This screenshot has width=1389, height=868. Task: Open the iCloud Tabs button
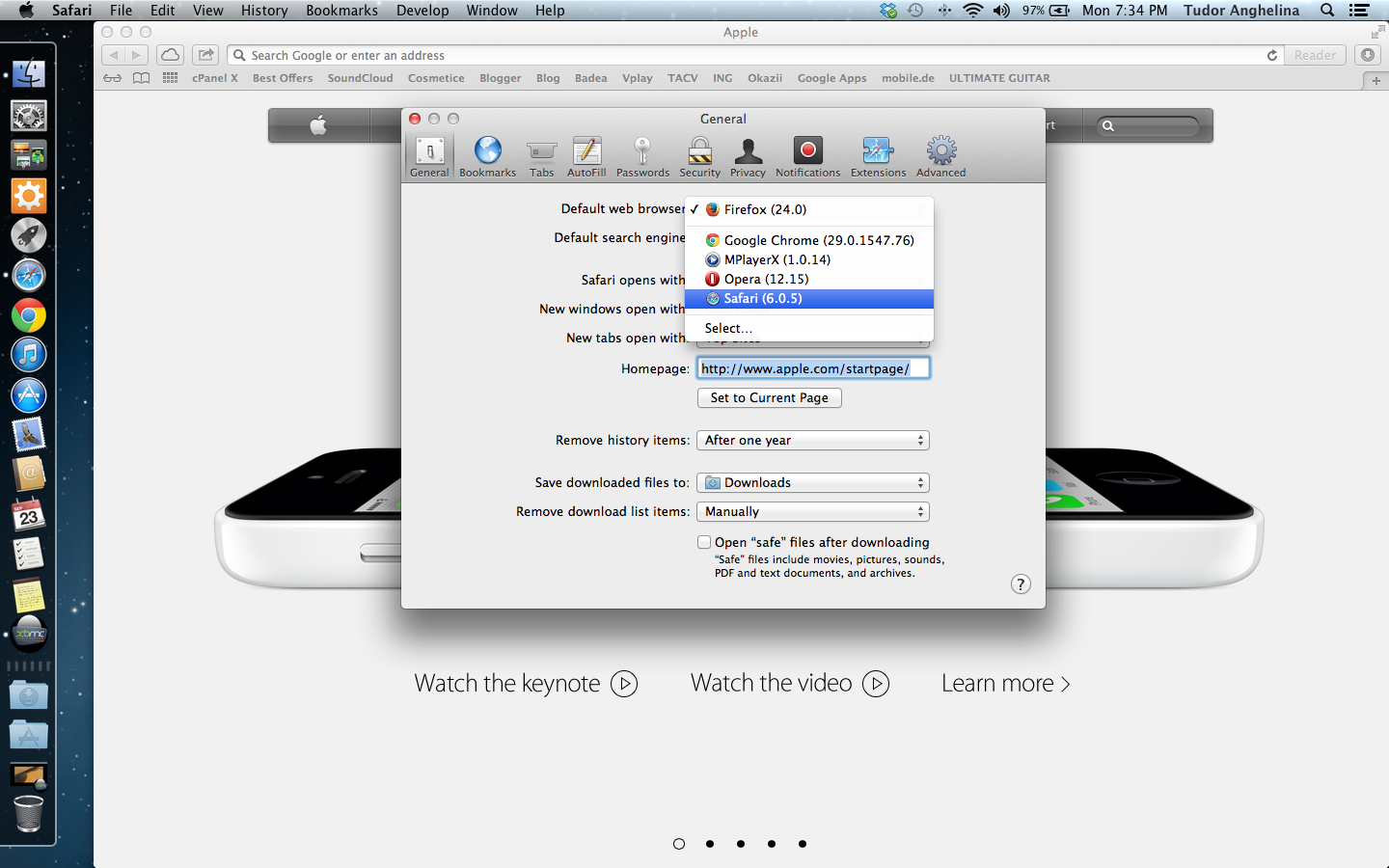[x=170, y=55]
